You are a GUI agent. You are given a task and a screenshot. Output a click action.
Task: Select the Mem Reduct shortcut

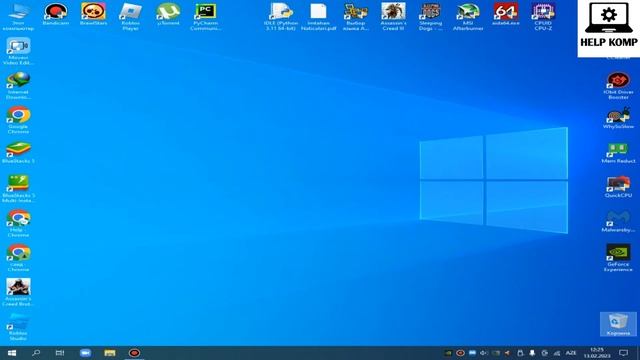pyautogui.click(x=618, y=153)
